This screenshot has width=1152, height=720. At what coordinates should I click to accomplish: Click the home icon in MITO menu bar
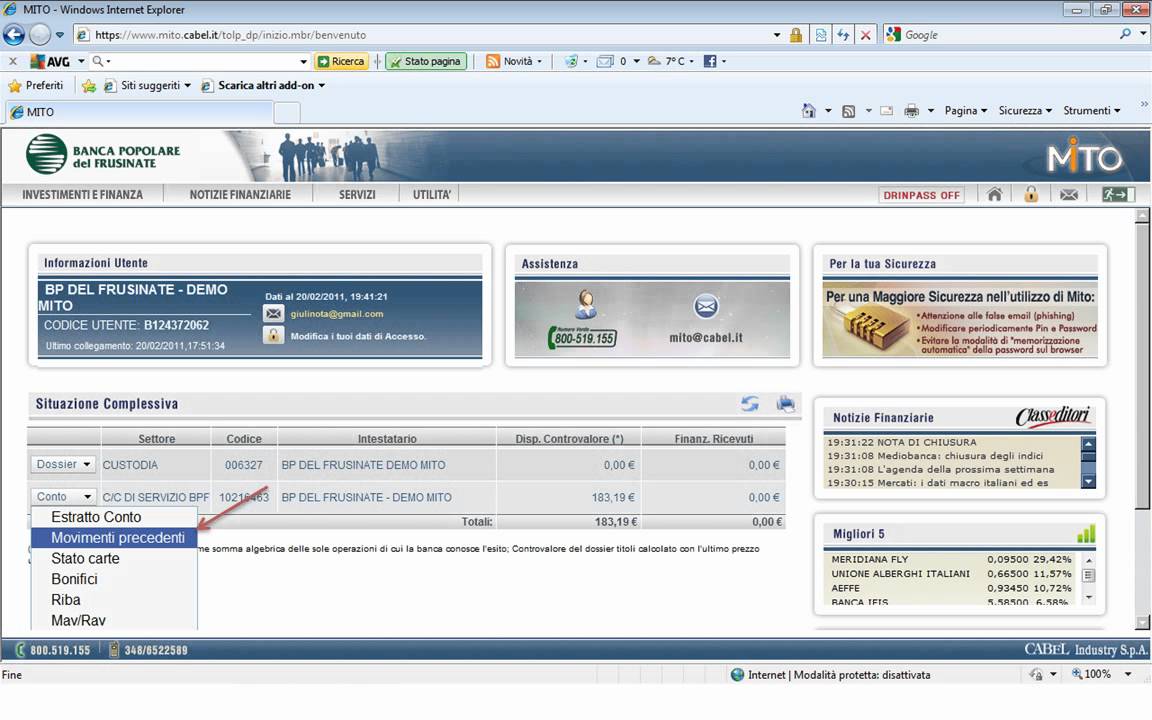point(994,194)
